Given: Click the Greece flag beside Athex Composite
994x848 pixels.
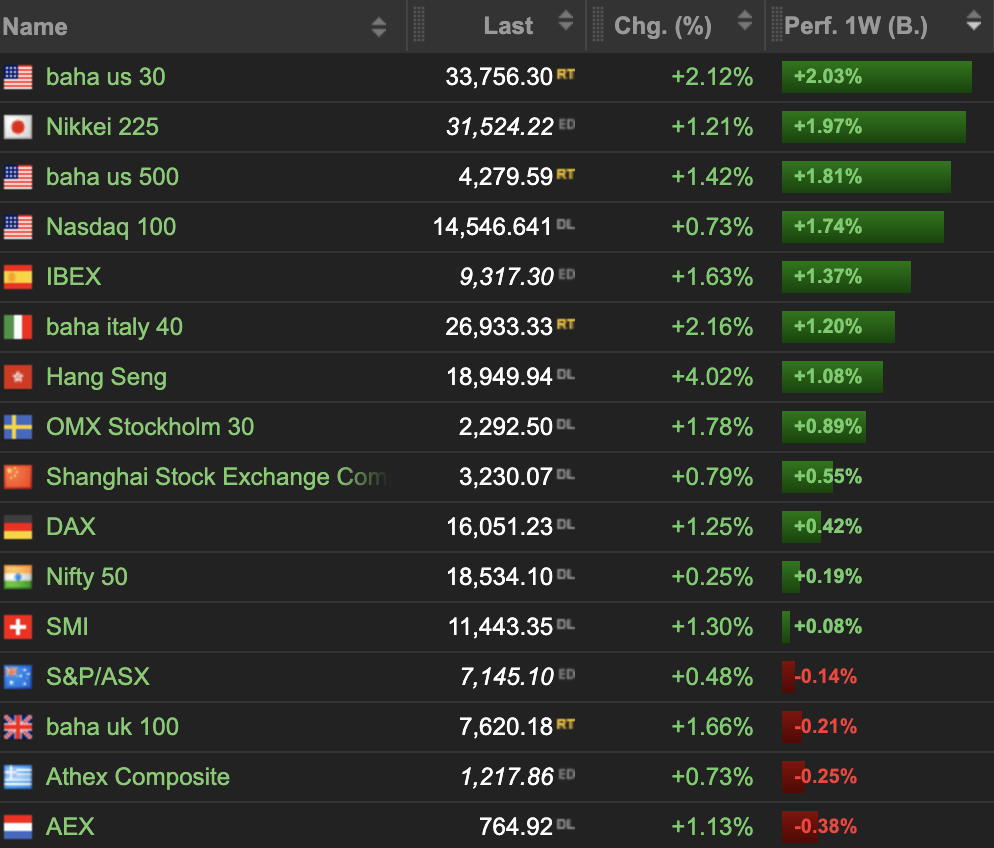Looking at the screenshot, I should (x=18, y=778).
